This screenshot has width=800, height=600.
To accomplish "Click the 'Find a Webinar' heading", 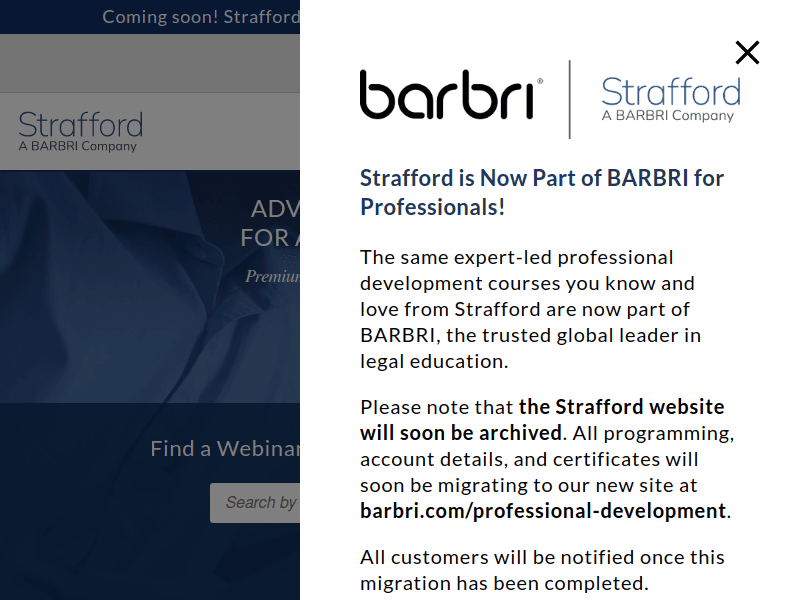I will click(x=225, y=448).
